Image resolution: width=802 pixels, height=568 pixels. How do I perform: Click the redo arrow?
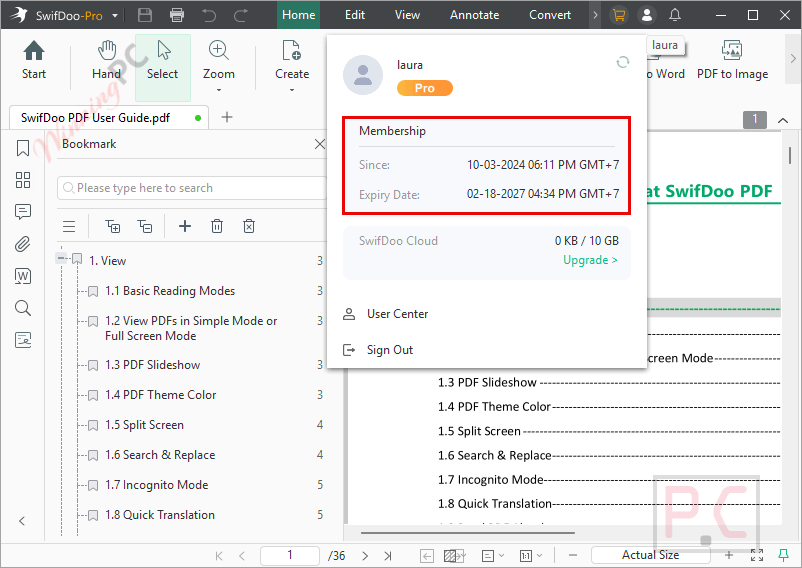pyautogui.click(x=240, y=15)
